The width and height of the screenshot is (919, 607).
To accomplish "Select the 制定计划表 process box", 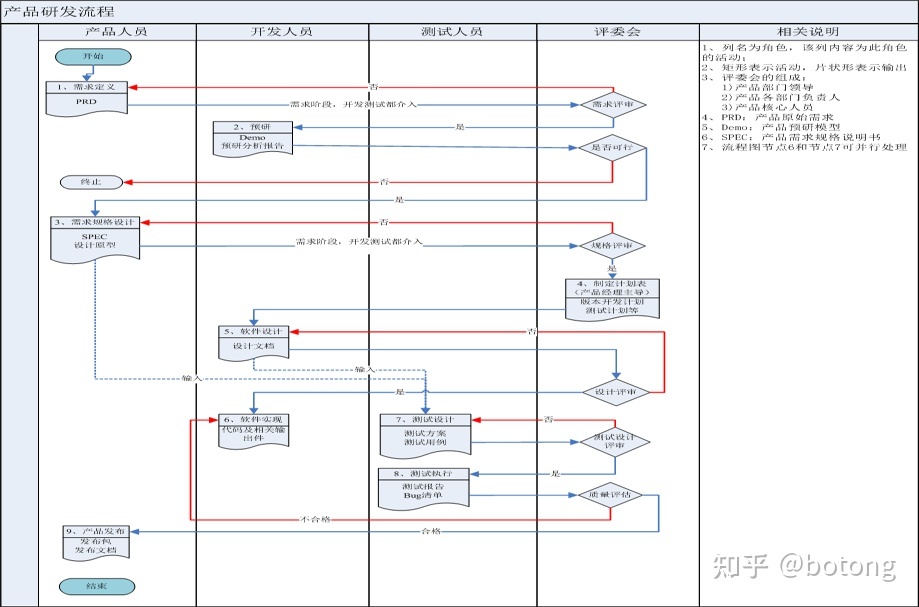I will pyautogui.click(x=613, y=298).
